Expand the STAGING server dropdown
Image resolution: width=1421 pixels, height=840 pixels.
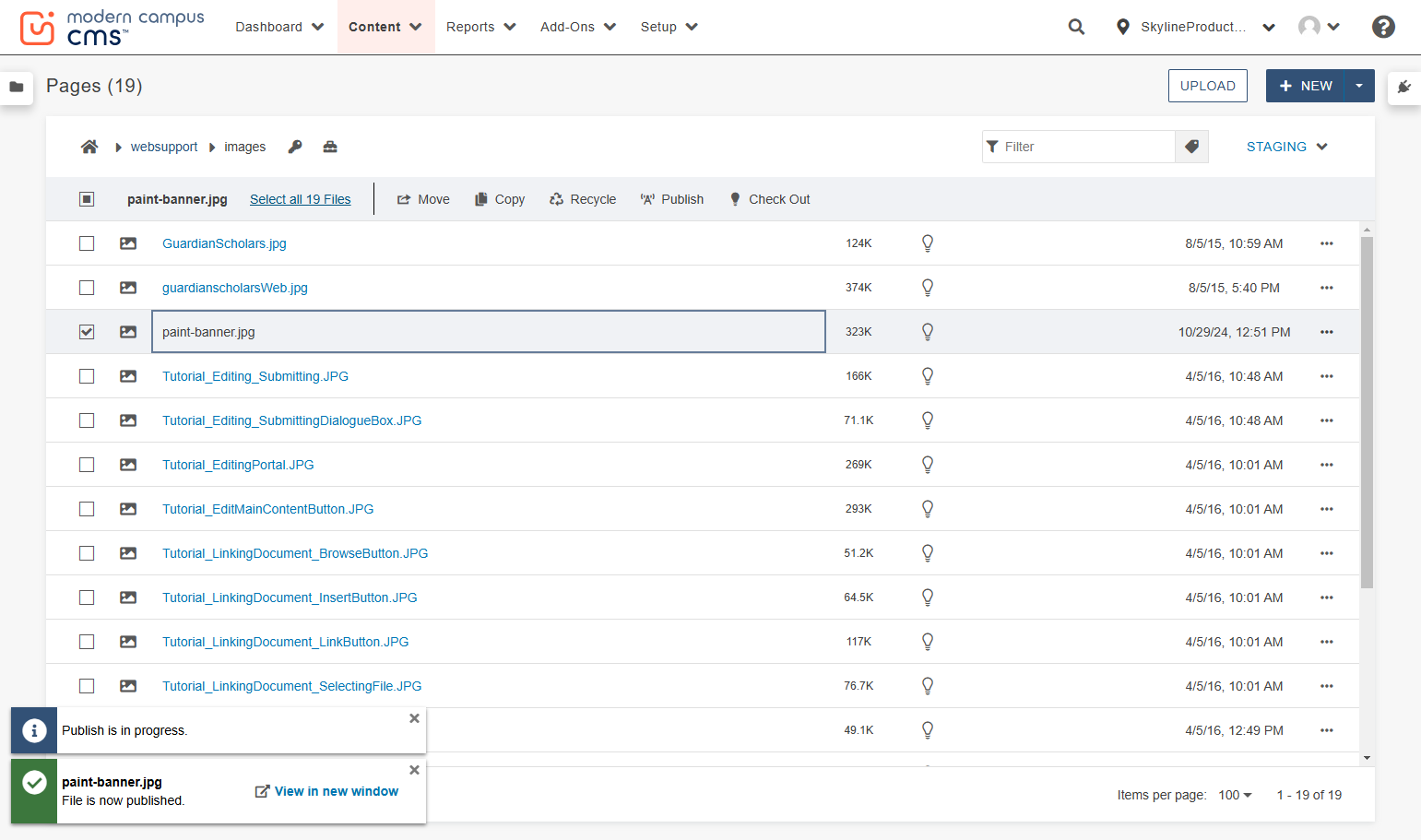pos(1286,147)
